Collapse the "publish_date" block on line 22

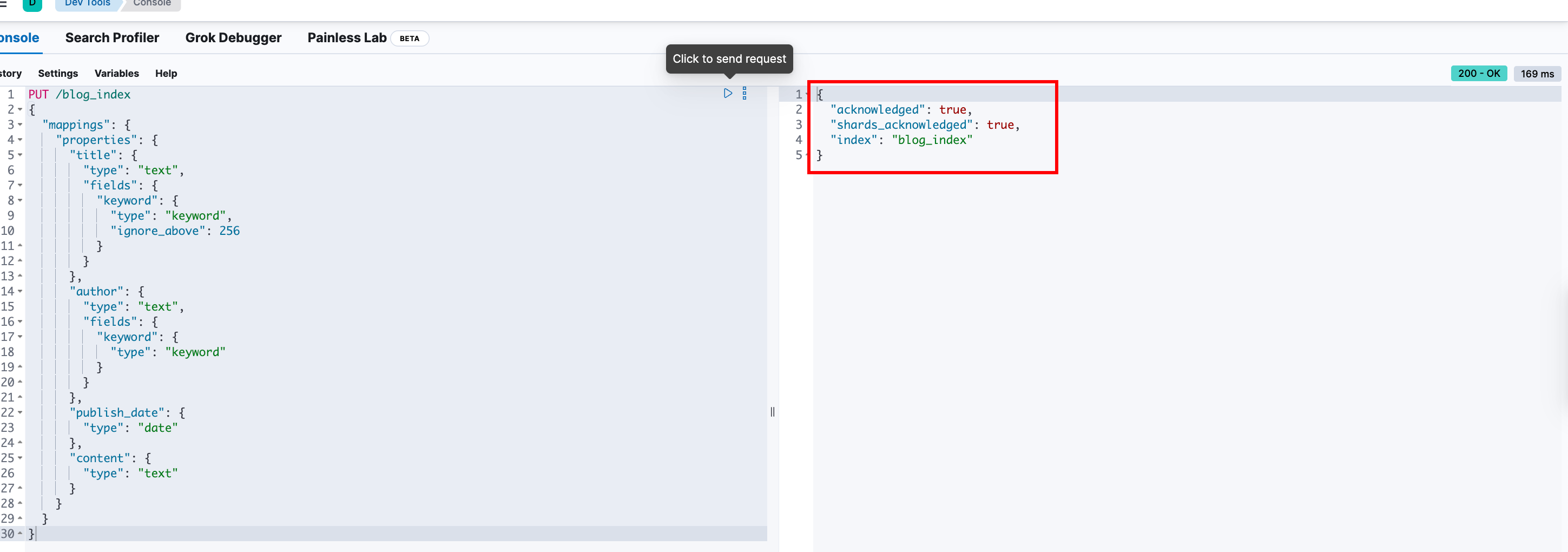pos(20,412)
